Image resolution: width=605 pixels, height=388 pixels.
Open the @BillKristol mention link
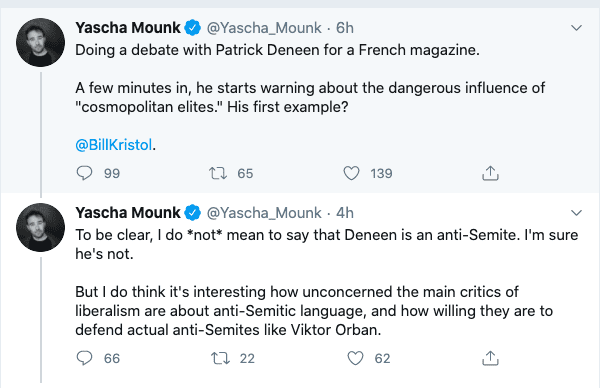114,145
